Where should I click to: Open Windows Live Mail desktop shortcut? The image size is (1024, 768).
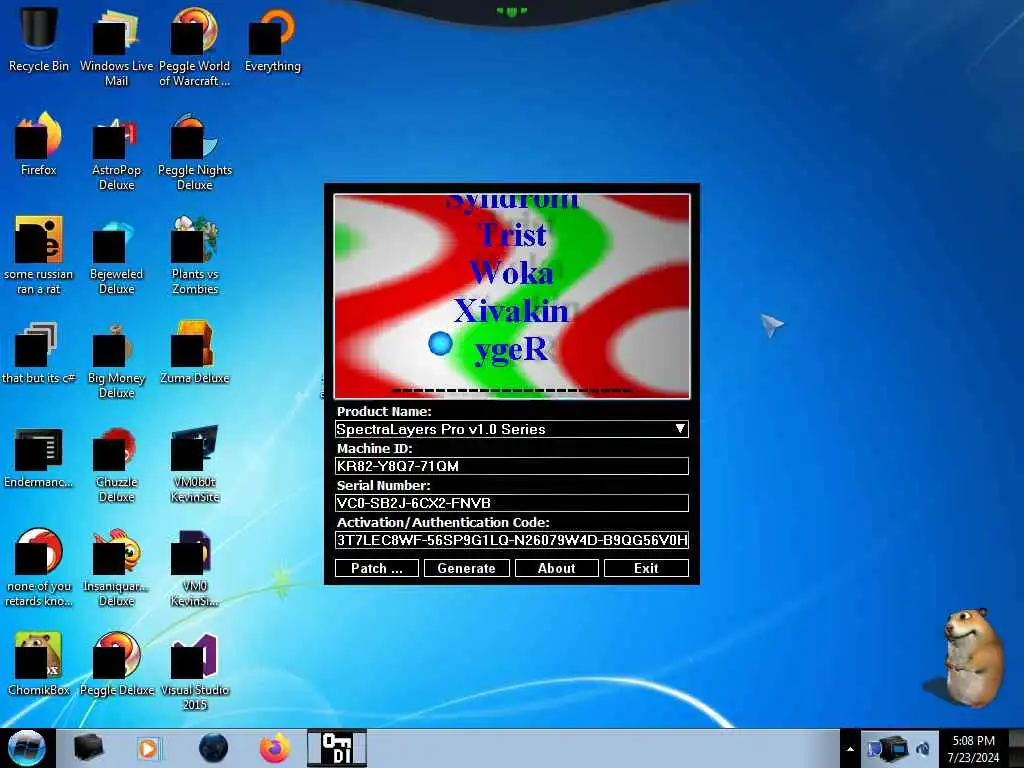(x=116, y=47)
